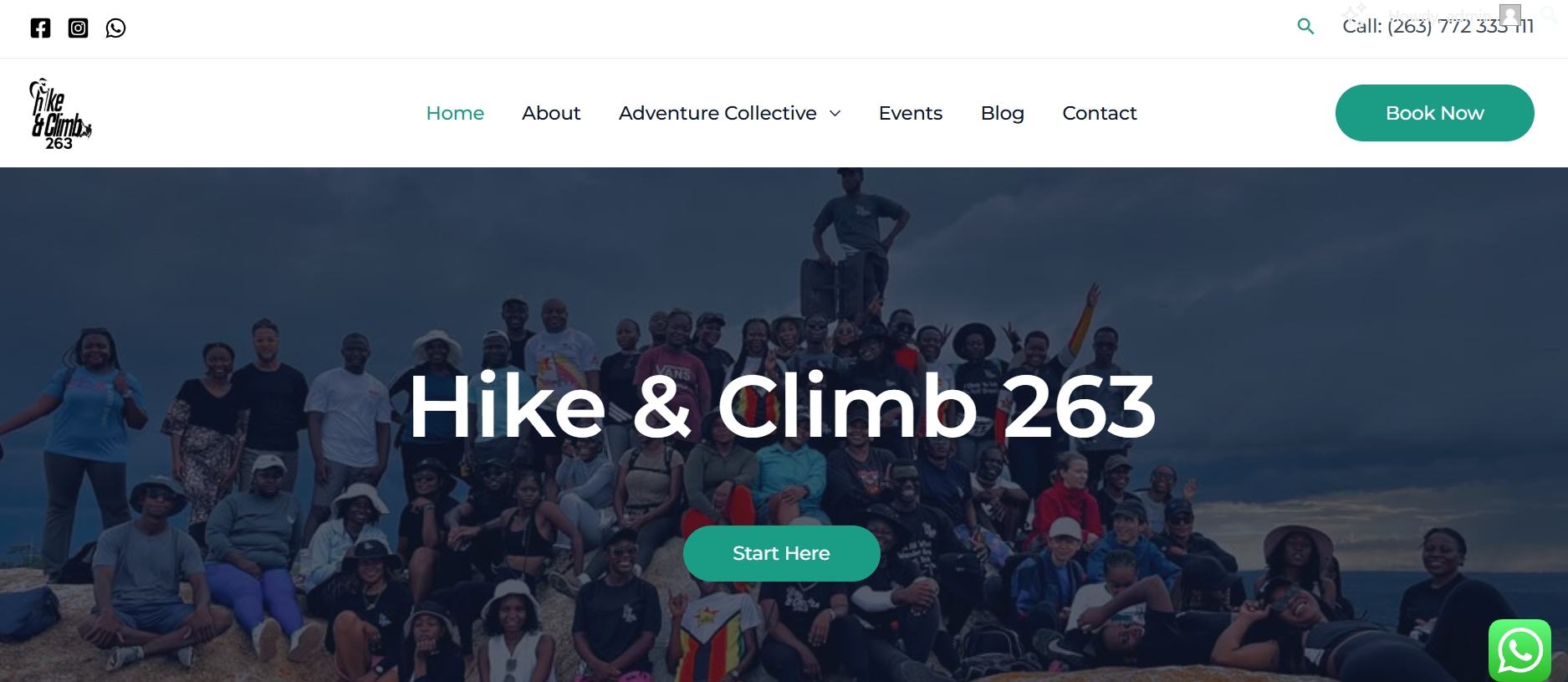Expand the Adventure Collective chevron arrow
The image size is (1568, 682).
[x=835, y=114]
